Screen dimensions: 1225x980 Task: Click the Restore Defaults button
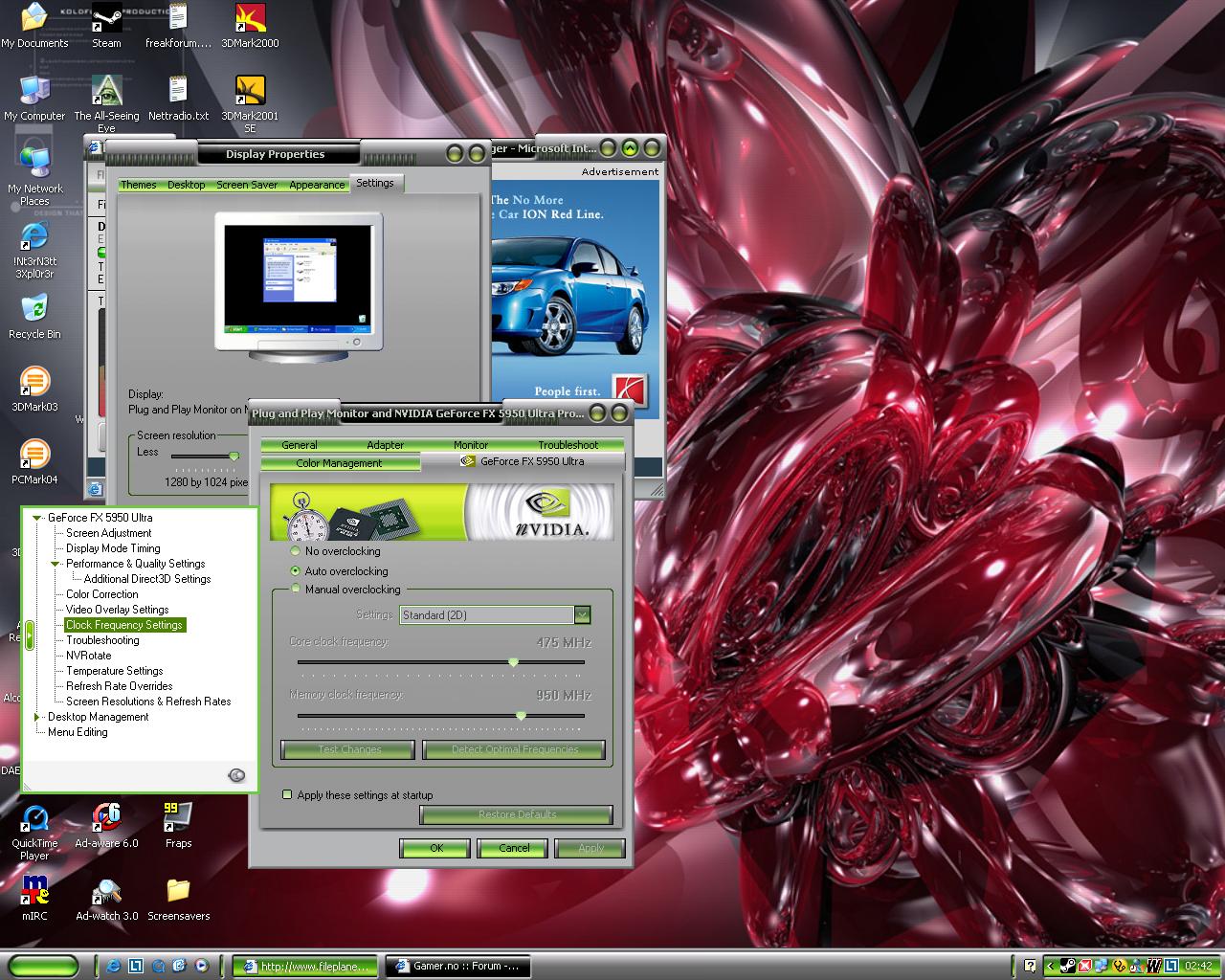pos(517,814)
